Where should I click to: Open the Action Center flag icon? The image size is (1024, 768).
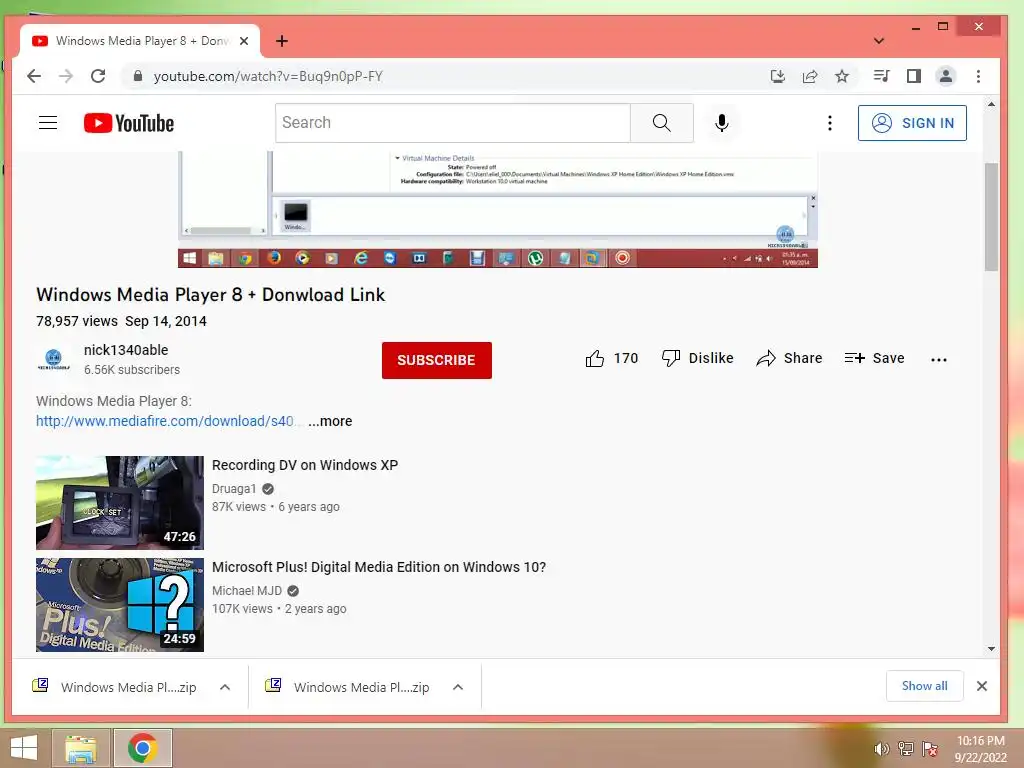pyautogui.click(x=930, y=749)
